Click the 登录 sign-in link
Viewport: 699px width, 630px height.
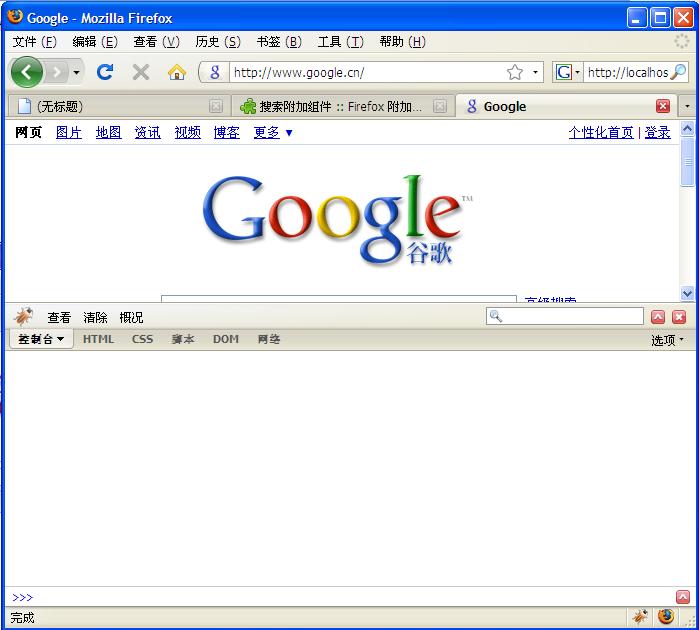pyautogui.click(x=657, y=132)
